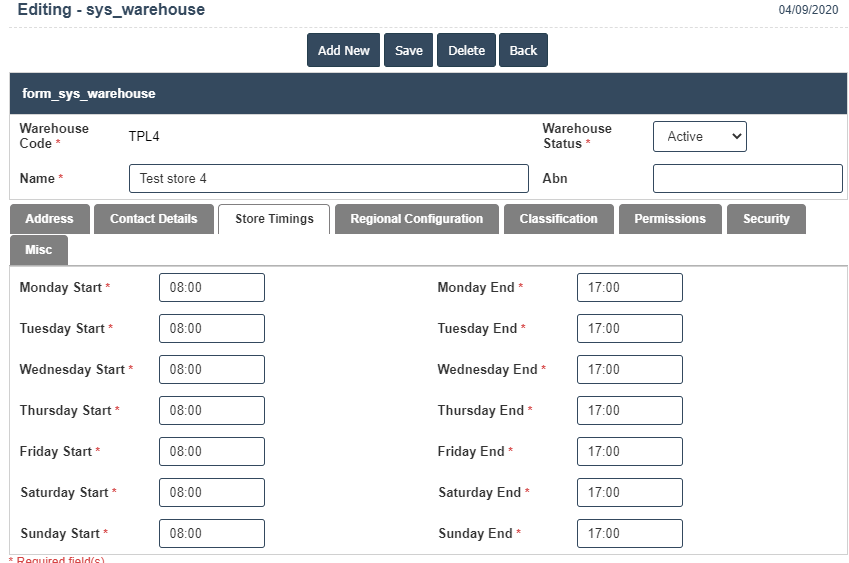This screenshot has width=849, height=563.
Task: Save the warehouse form
Action: pyautogui.click(x=408, y=51)
